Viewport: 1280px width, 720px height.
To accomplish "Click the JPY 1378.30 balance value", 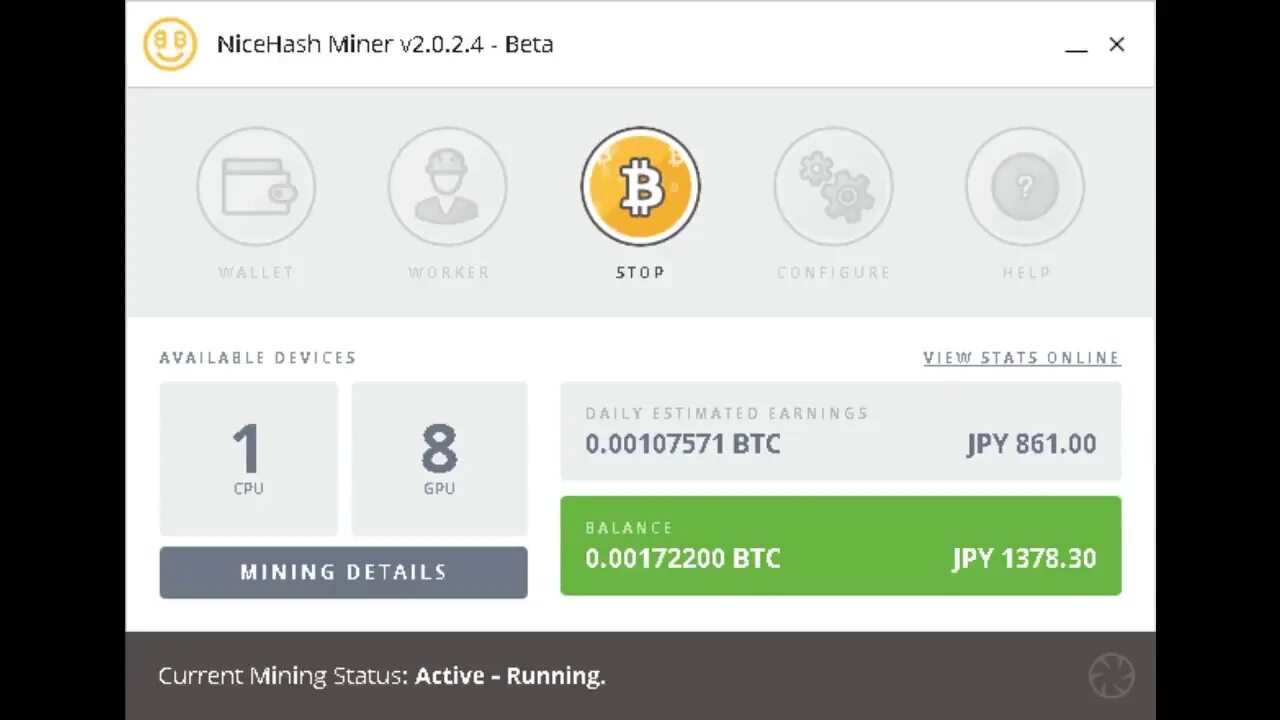I will point(1024,558).
